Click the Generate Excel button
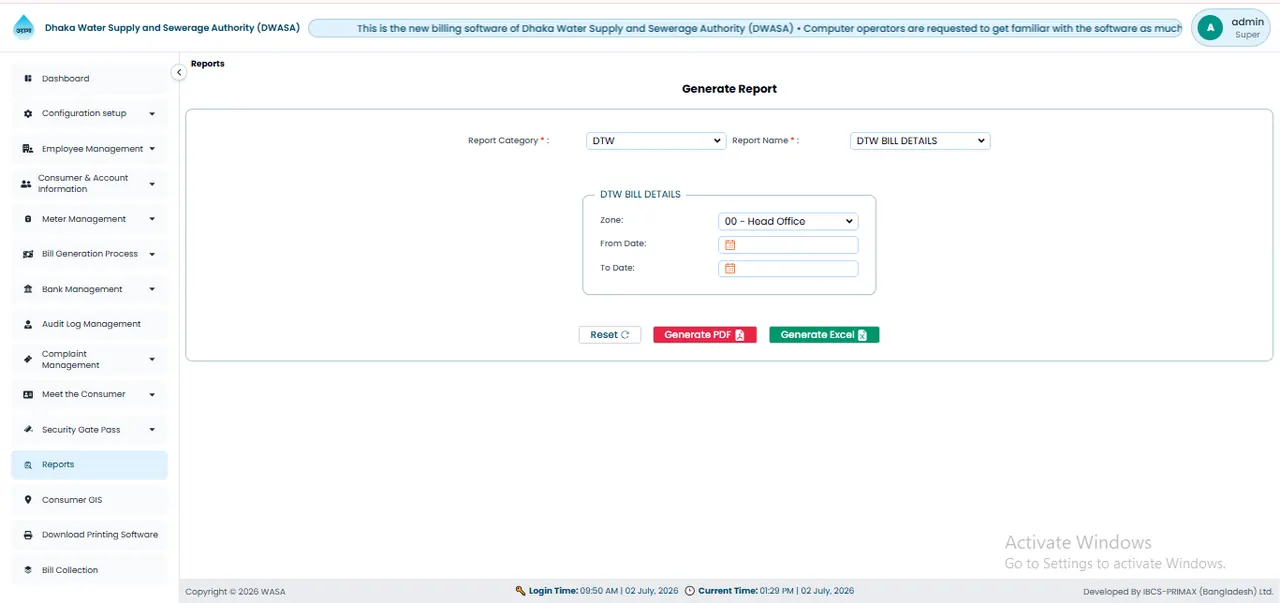 (x=824, y=335)
